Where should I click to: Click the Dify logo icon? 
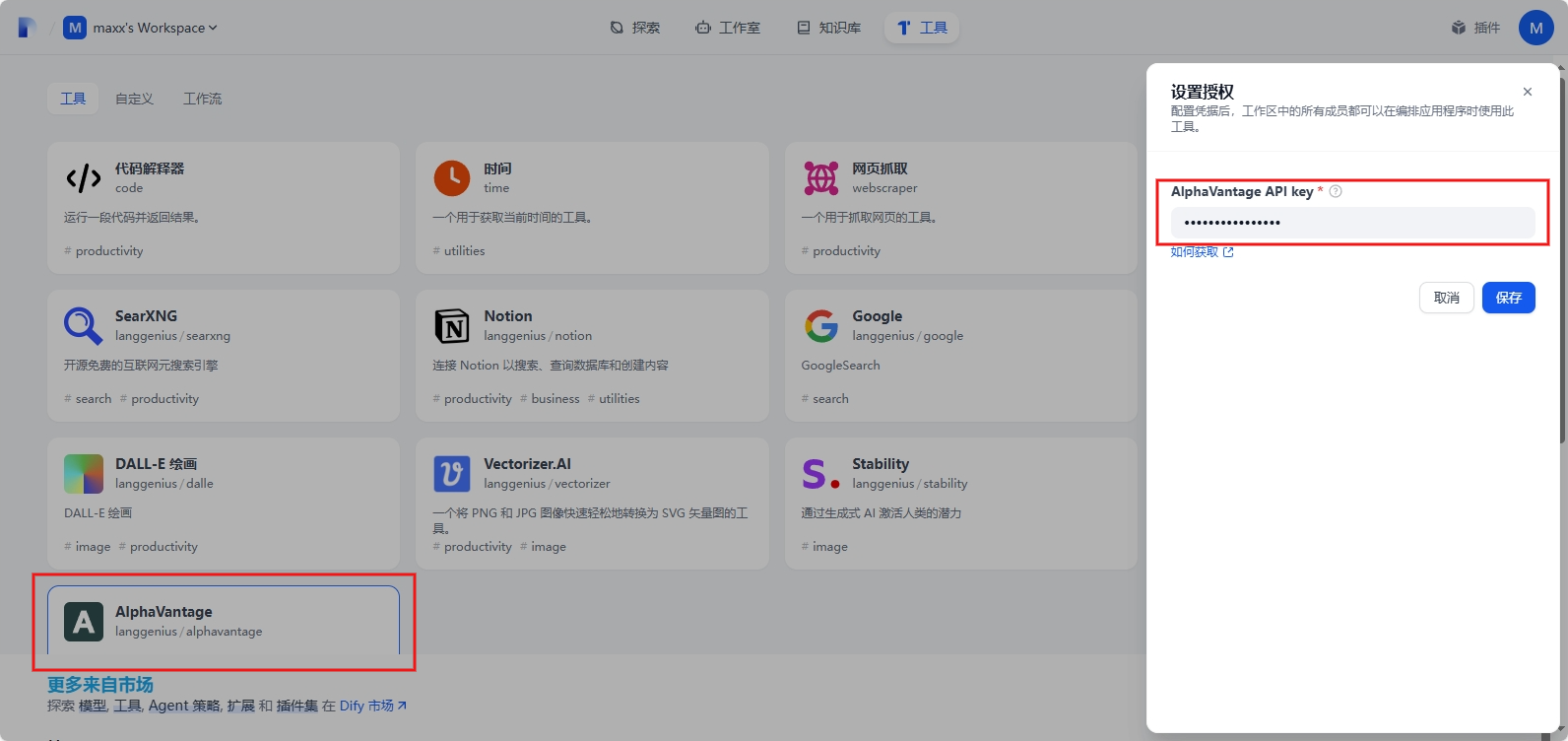point(27,28)
